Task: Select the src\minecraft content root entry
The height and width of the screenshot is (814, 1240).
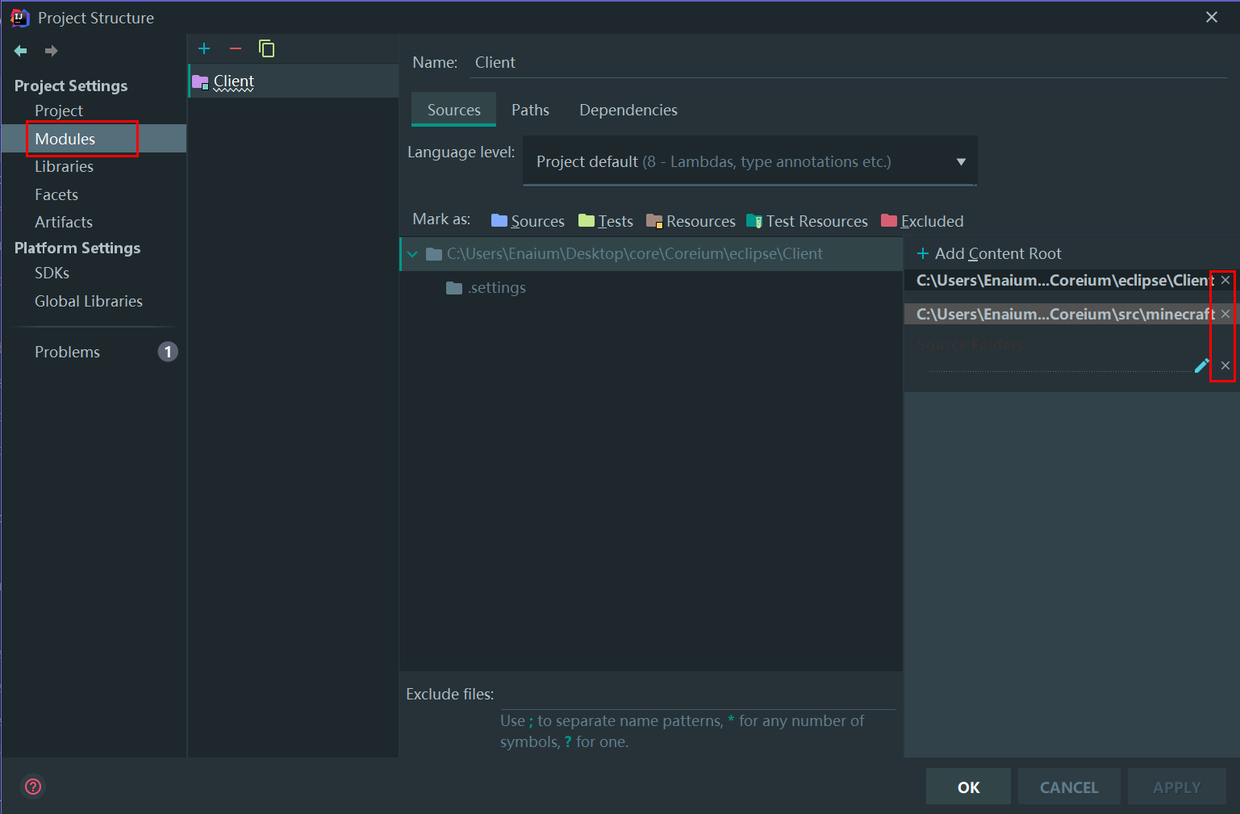Action: [1065, 314]
